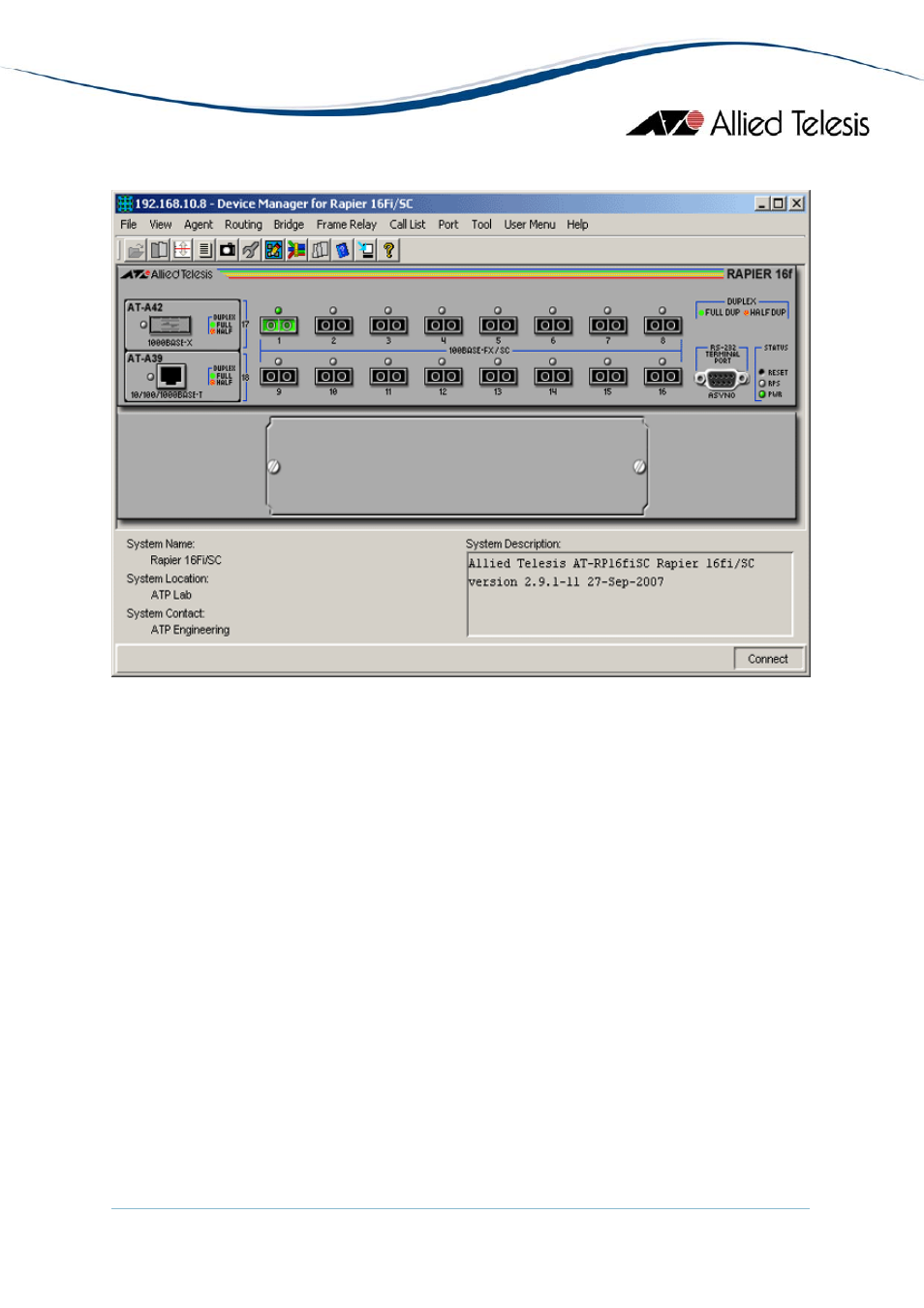Click the RESET status indicator

762,372
